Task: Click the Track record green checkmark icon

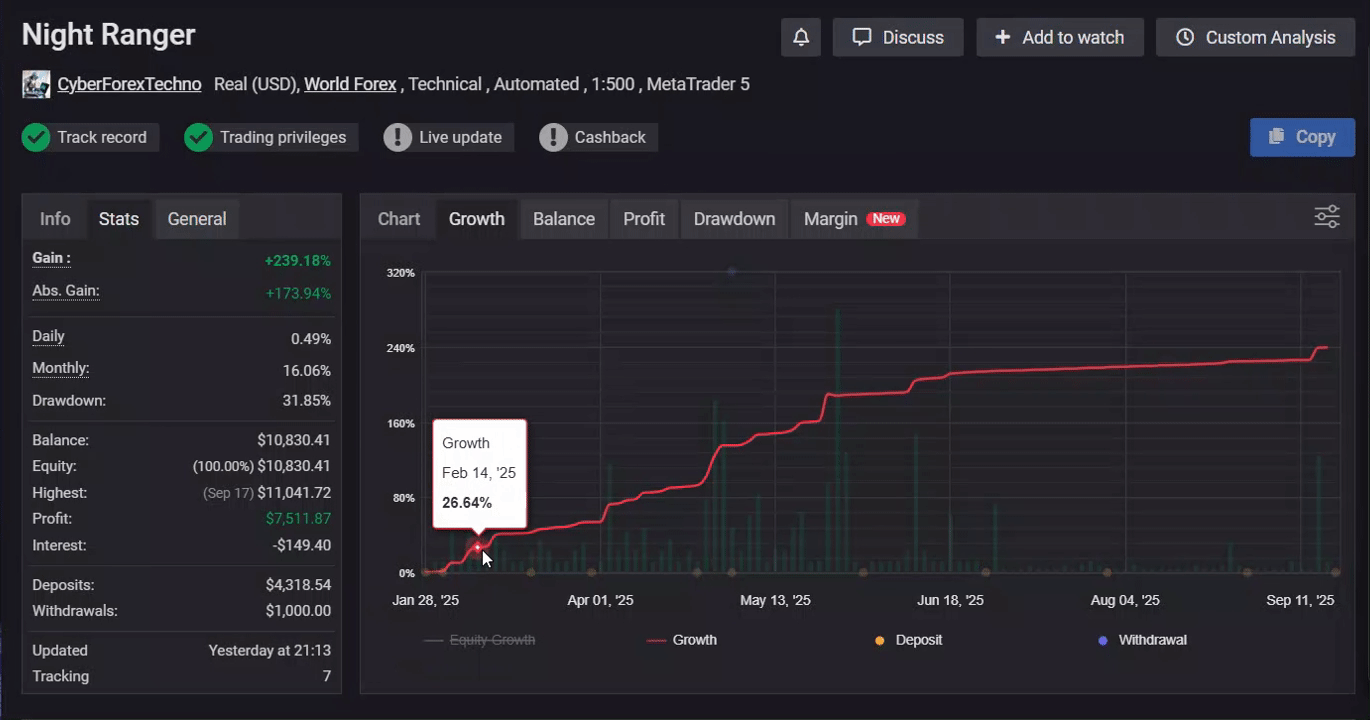Action: click(x=36, y=137)
